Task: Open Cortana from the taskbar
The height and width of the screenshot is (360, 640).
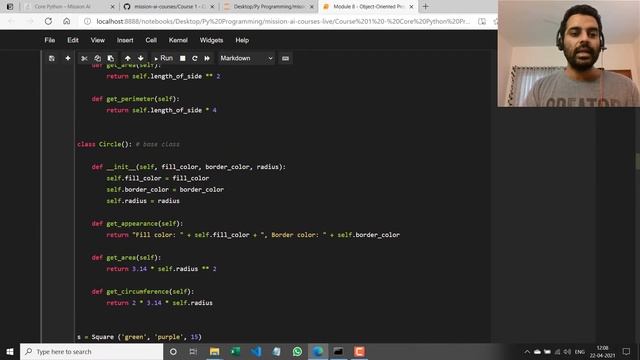Action: point(173,351)
